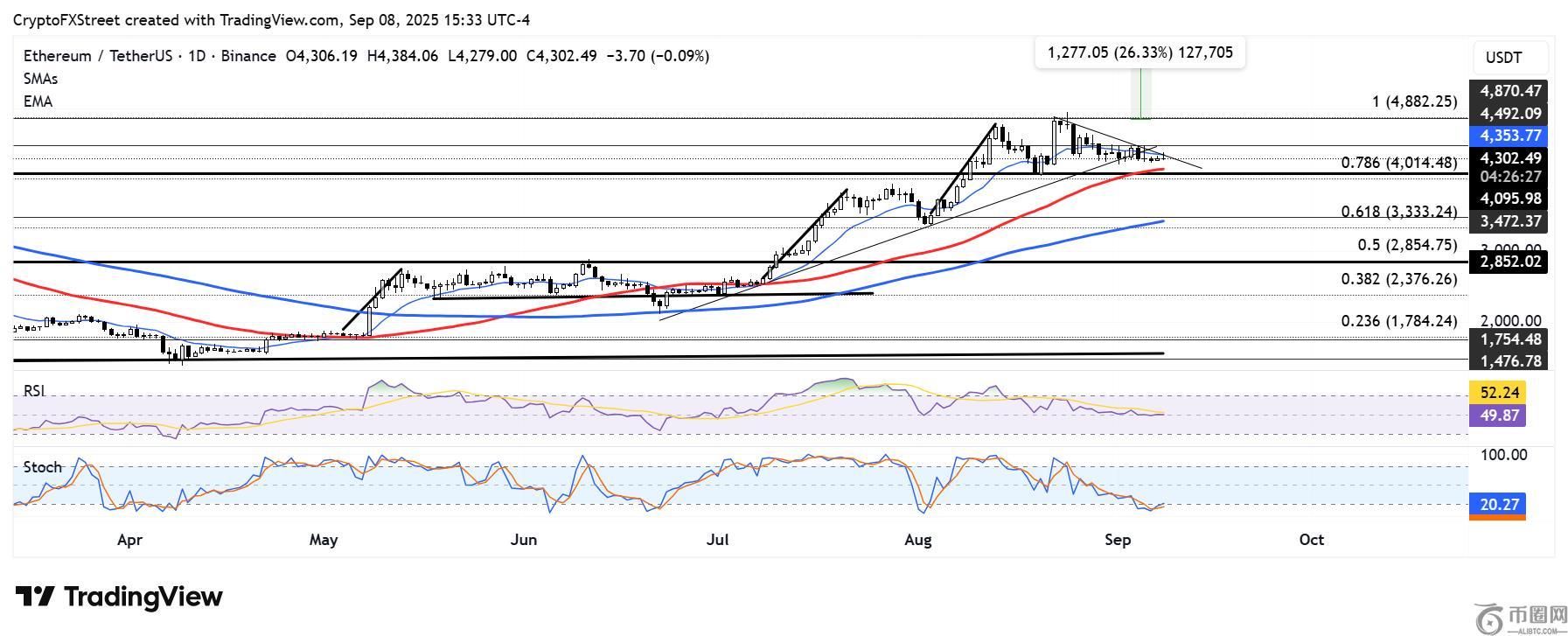1568x636 pixels.
Task: Open the USDT currency selector
Action: coord(1503,58)
